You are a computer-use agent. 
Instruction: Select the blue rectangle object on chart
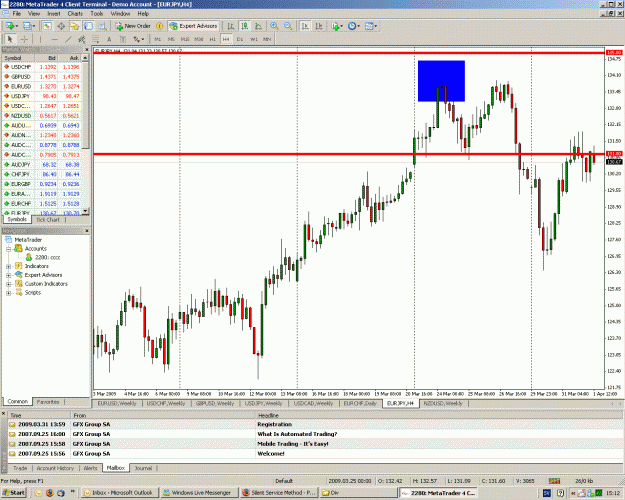point(441,81)
